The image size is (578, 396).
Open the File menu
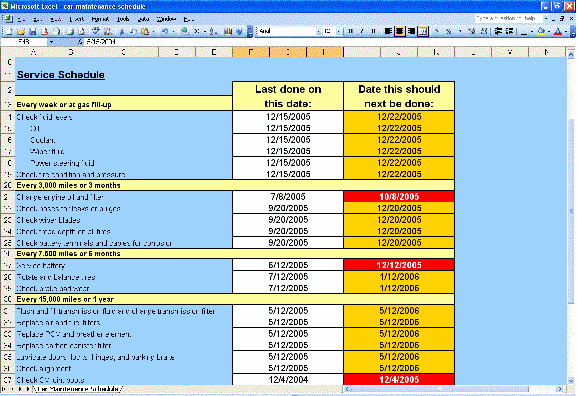point(21,19)
